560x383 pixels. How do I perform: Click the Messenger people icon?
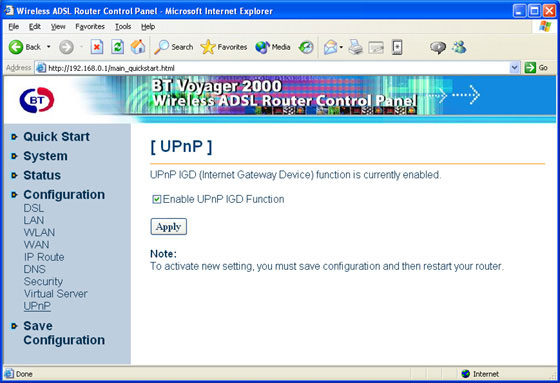point(459,47)
